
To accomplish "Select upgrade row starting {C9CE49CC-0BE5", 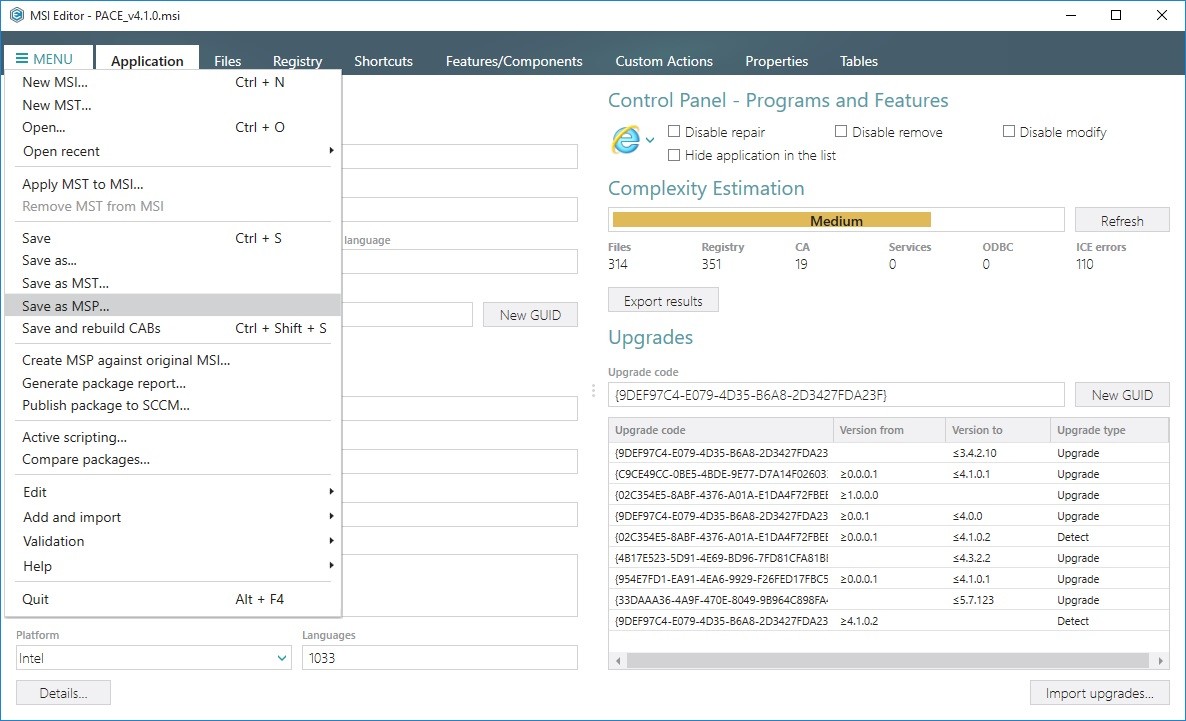I will tap(889, 474).
